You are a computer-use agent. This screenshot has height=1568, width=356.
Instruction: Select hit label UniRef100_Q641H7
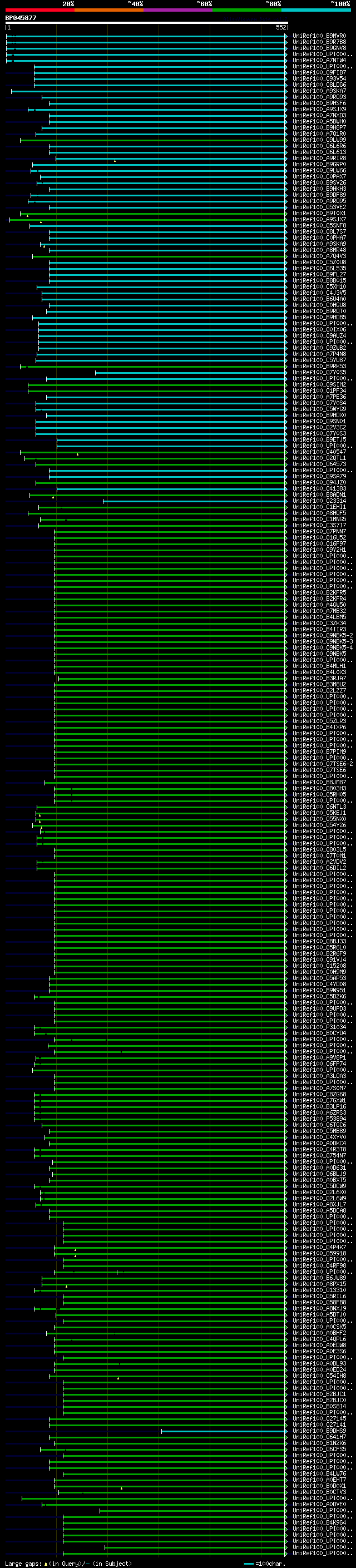pyautogui.click(x=319, y=1437)
